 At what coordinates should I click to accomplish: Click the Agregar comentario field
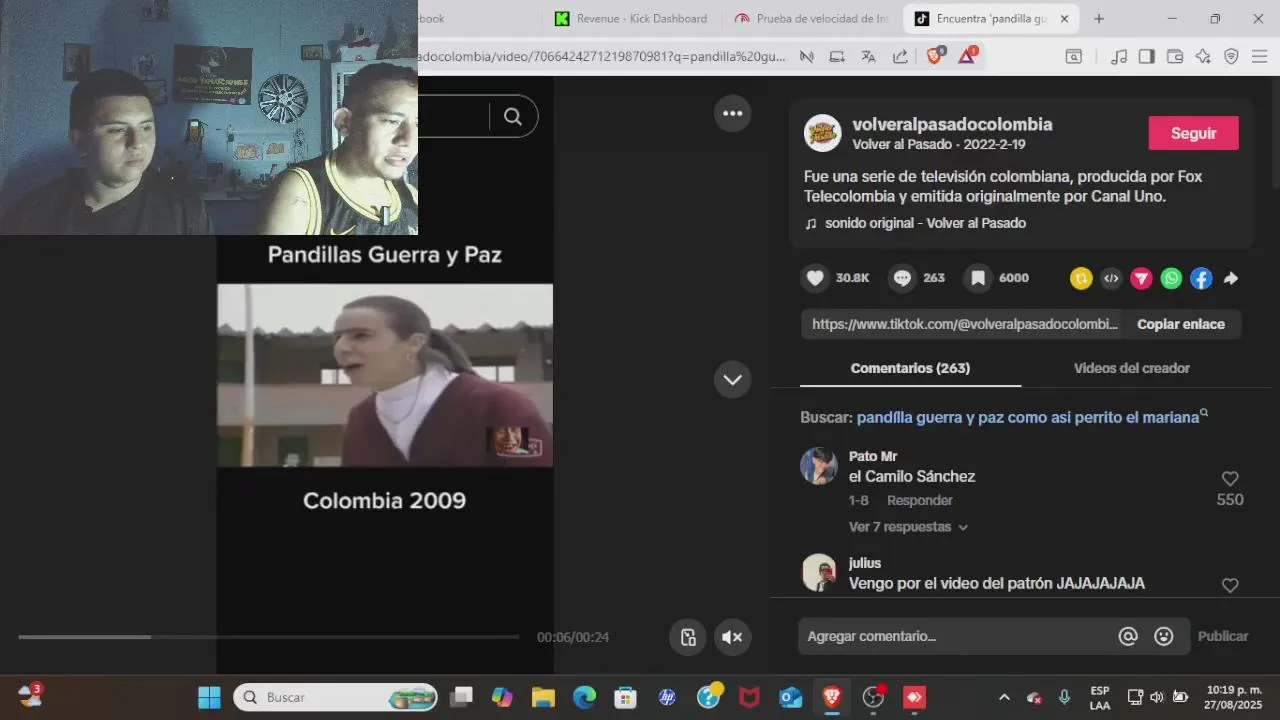pos(955,636)
